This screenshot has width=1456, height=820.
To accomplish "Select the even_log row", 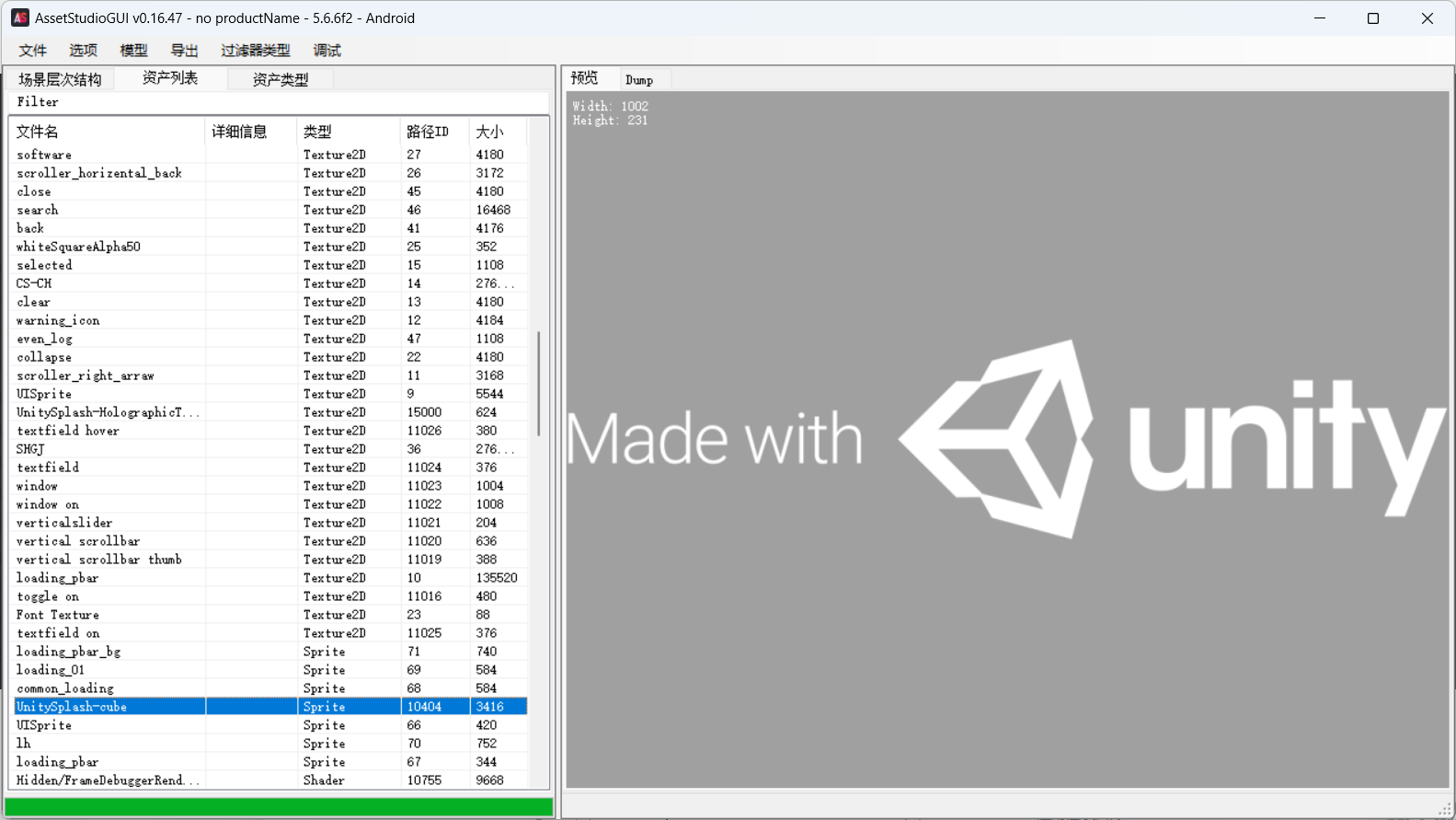I will 271,339.
